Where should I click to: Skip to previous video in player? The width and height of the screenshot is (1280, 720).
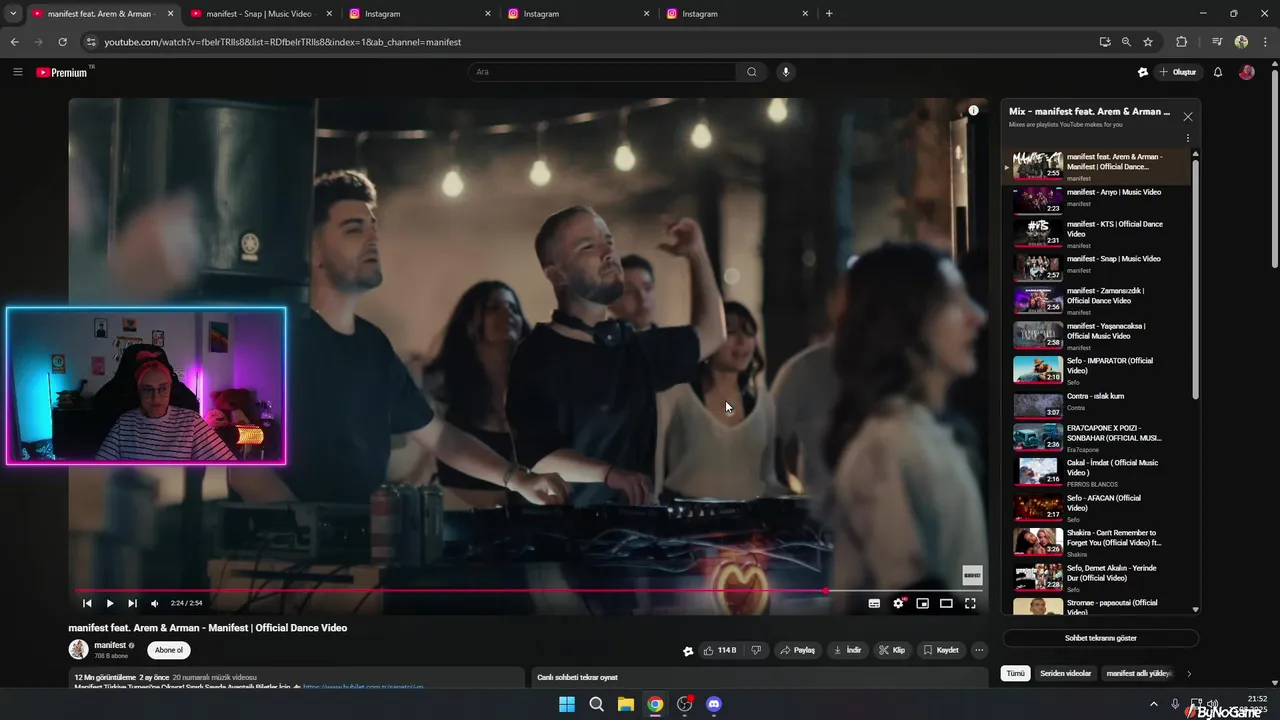click(x=87, y=603)
